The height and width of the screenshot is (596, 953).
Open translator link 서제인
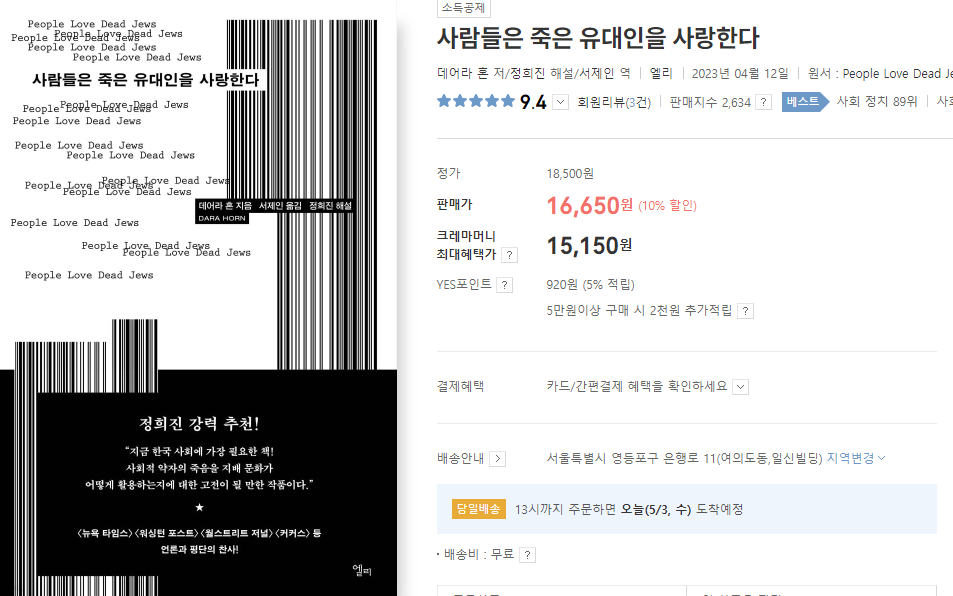pos(596,74)
